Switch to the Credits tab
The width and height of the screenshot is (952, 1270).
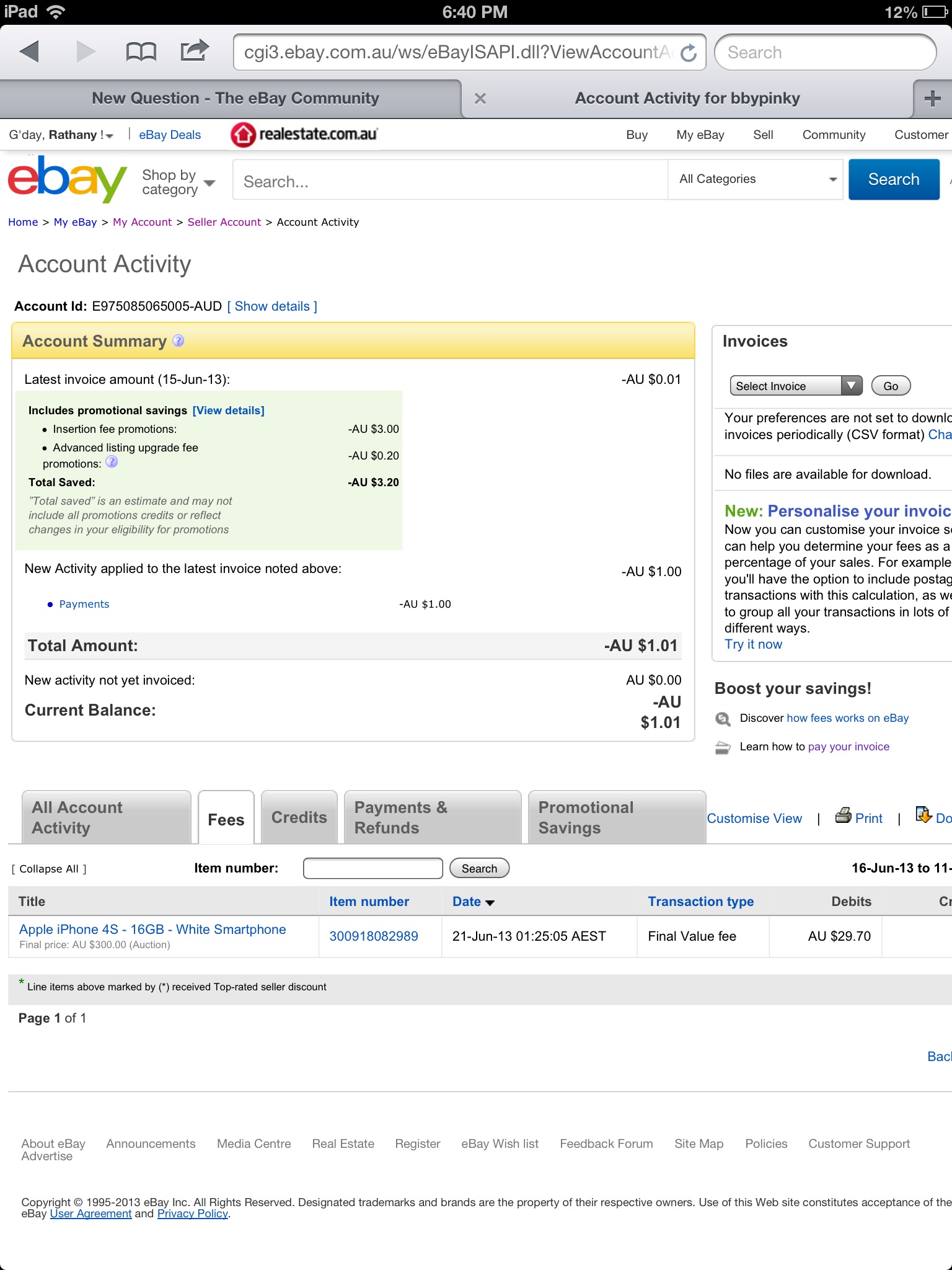[x=299, y=817]
